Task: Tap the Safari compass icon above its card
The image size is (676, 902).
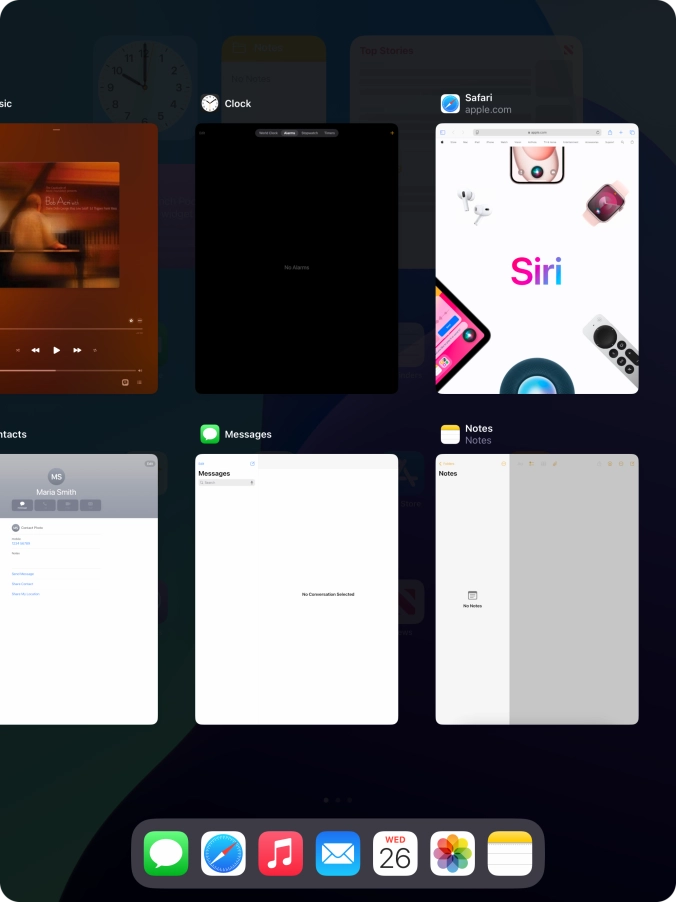Action: click(450, 104)
